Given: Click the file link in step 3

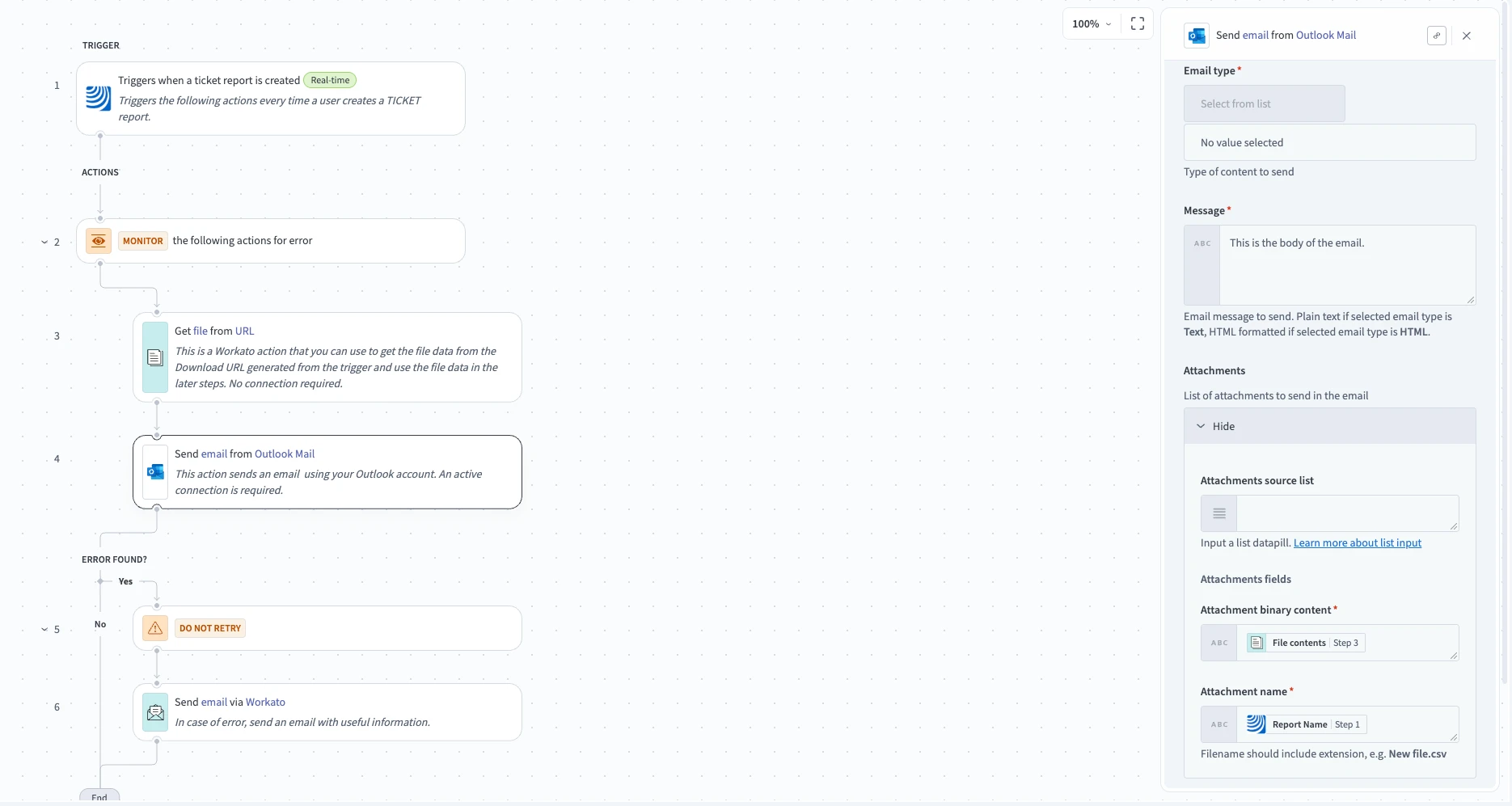Looking at the screenshot, I should coord(201,331).
